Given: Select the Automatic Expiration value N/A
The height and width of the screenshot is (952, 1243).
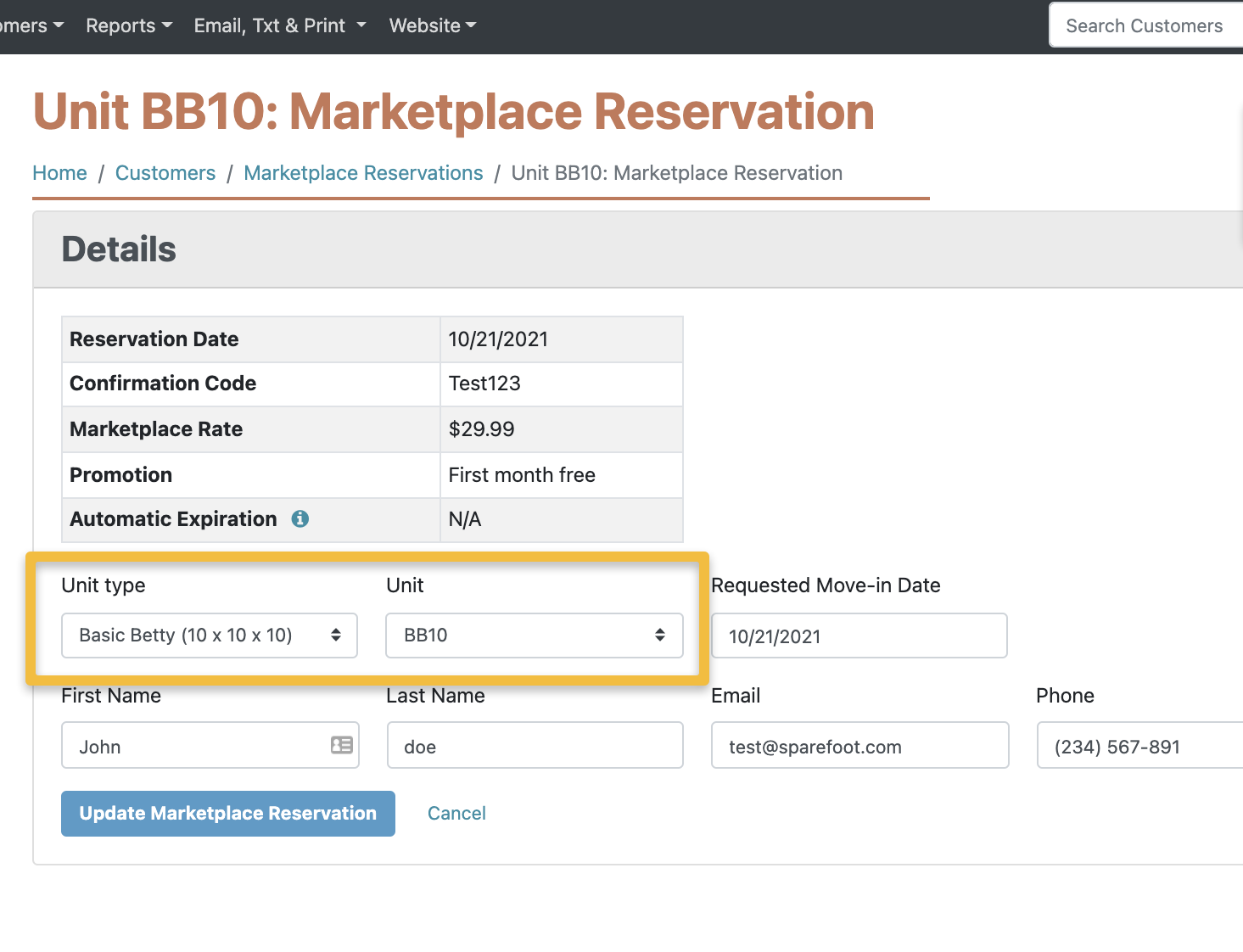Looking at the screenshot, I should 465,519.
